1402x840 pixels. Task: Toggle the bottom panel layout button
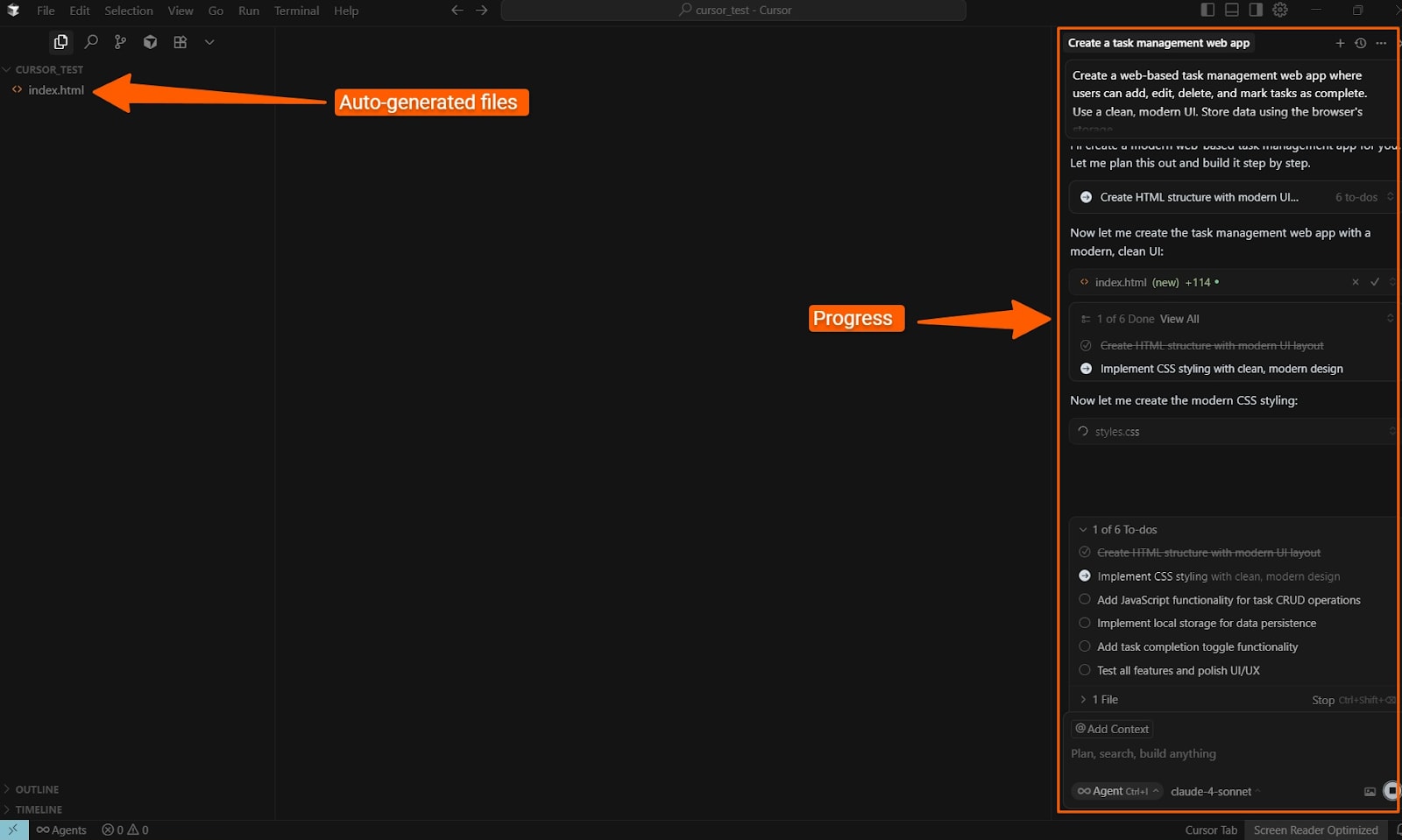tap(1232, 10)
